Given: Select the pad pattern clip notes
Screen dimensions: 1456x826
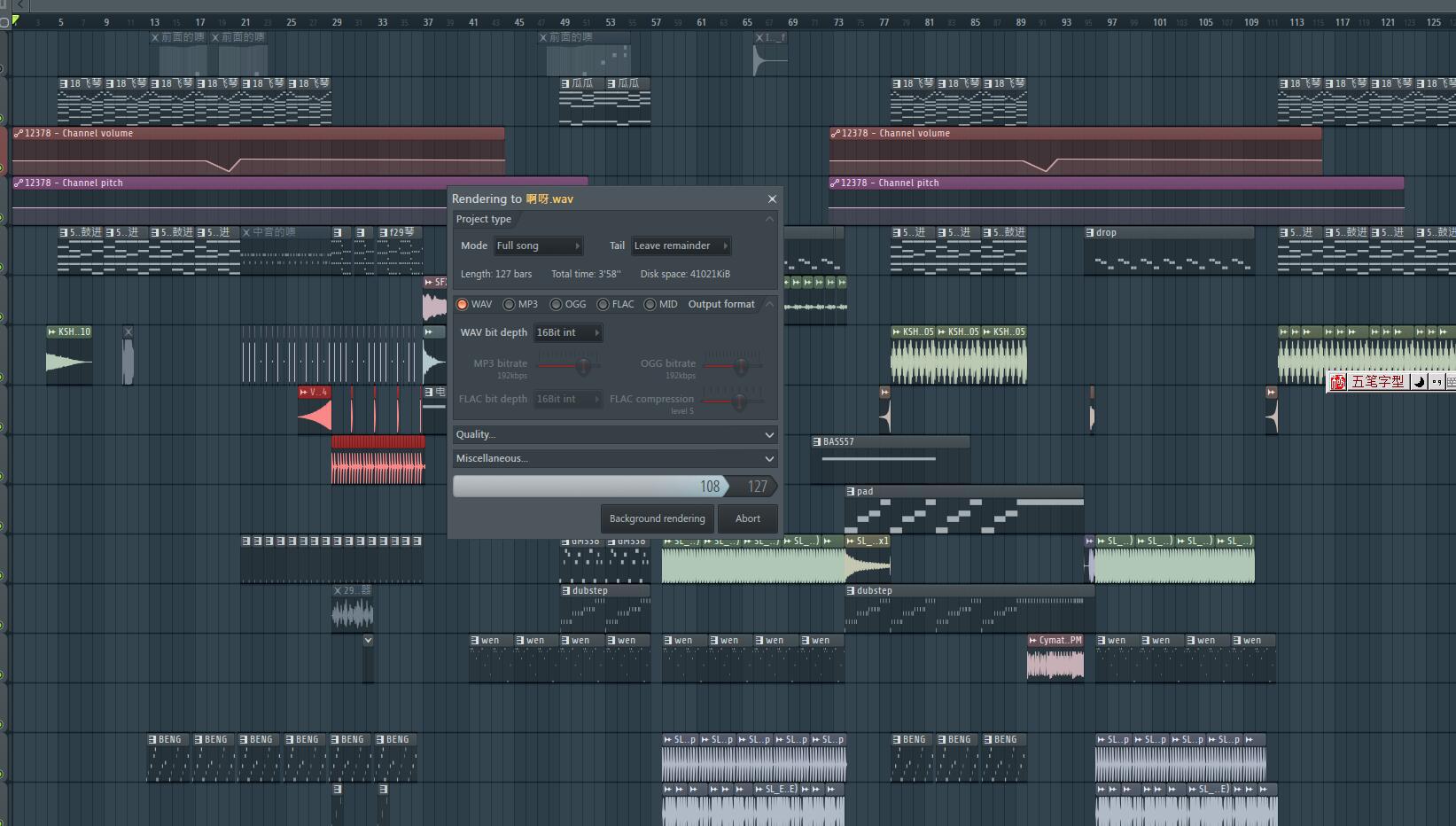Looking at the screenshot, I should point(964,514).
